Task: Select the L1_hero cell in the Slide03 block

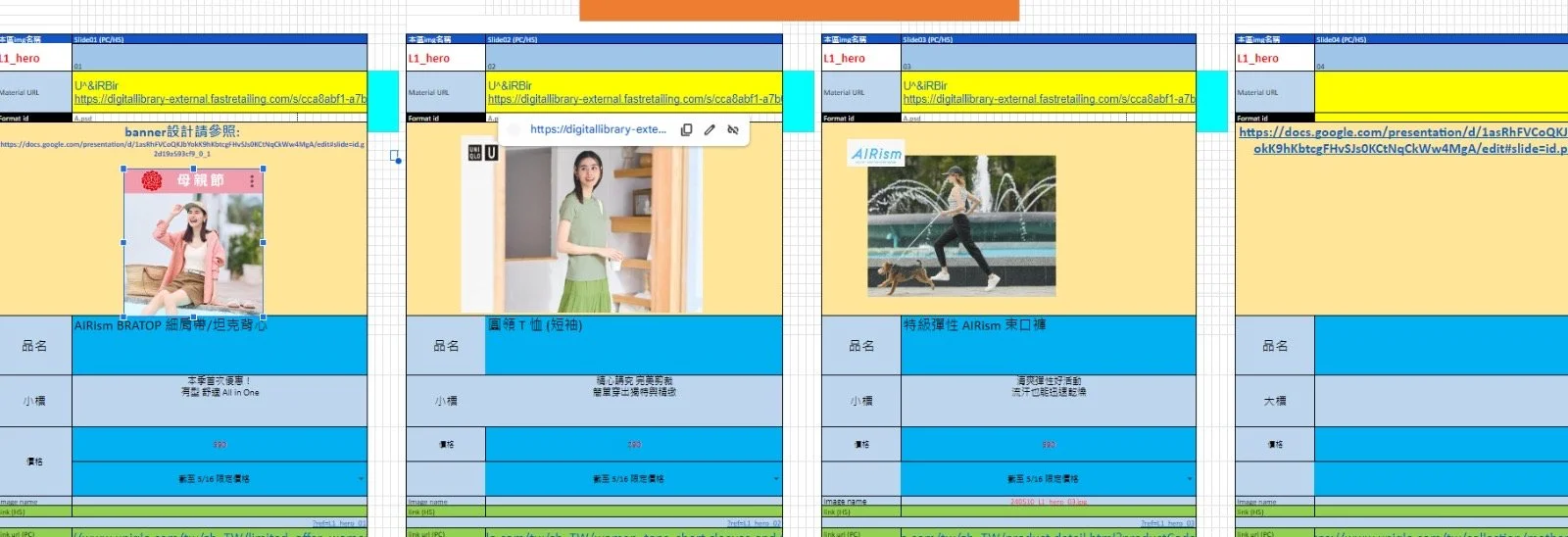Action: point(861,58)
